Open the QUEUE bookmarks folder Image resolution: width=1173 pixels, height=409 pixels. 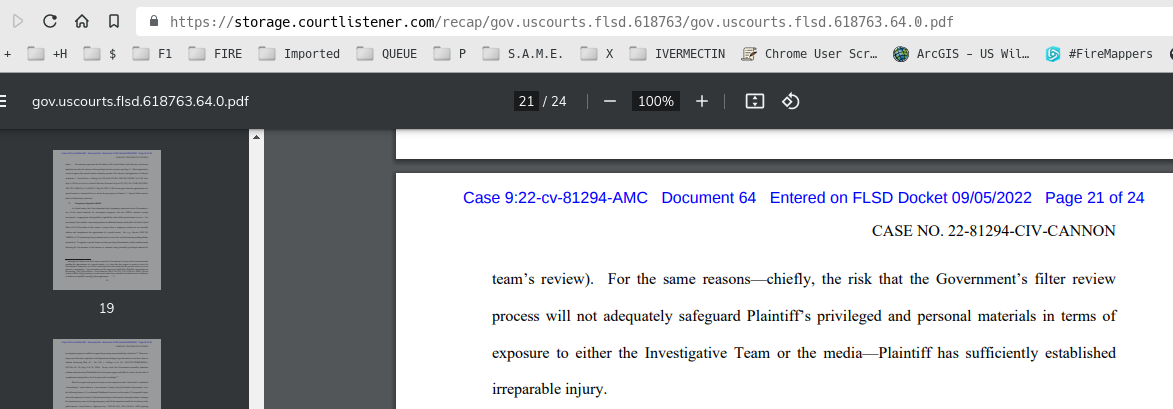pyautogui.click(x=387, y=54)
